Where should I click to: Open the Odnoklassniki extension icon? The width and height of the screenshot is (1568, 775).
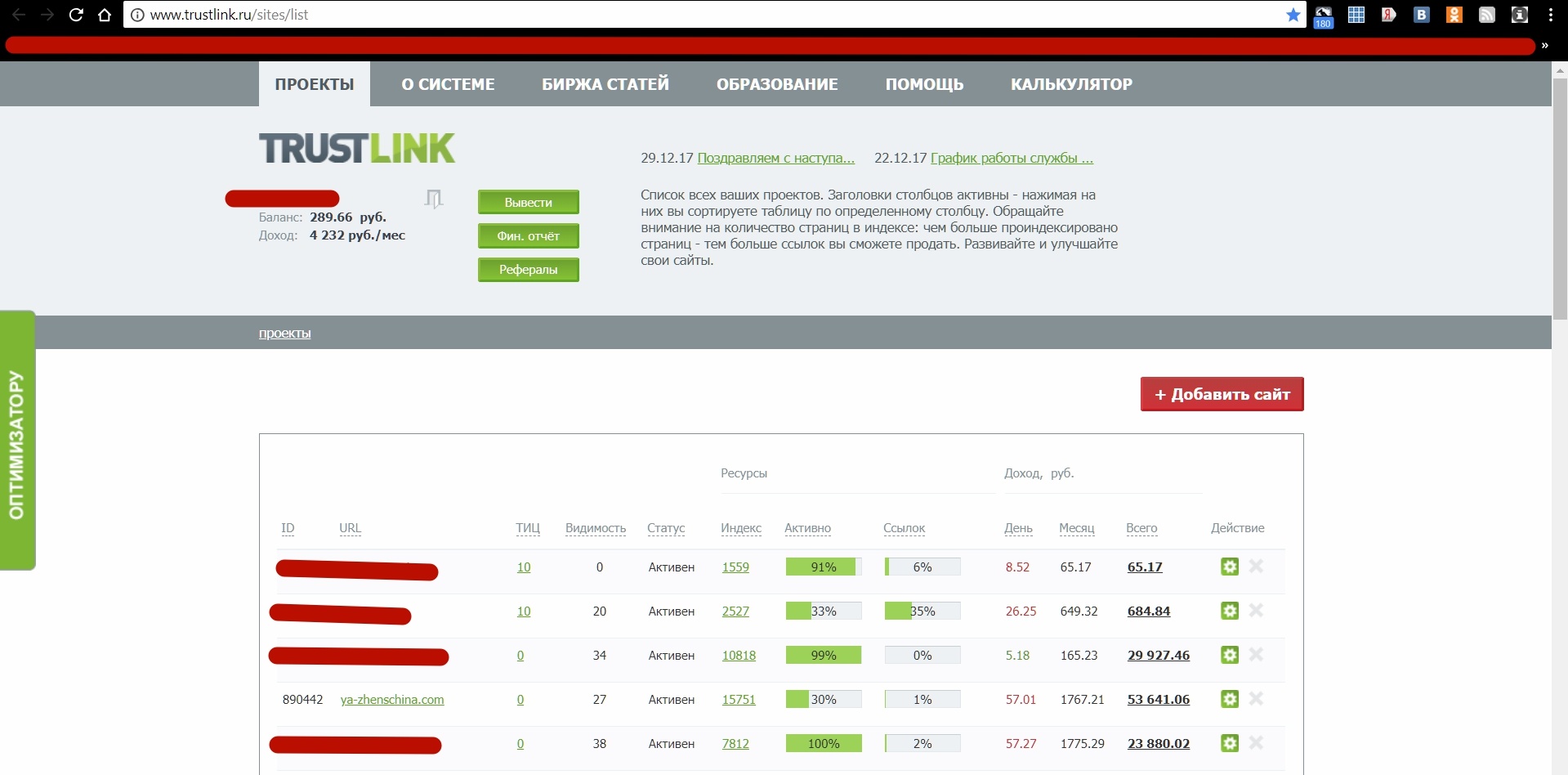coord(1454,15)
